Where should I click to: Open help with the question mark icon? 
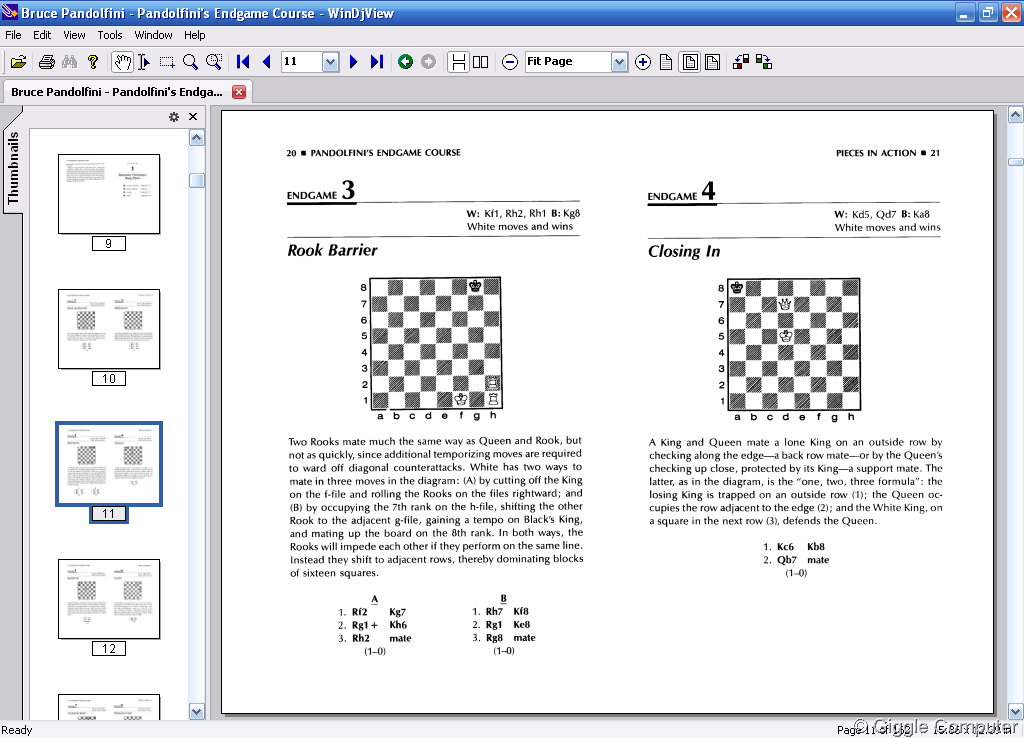point(93,62)
